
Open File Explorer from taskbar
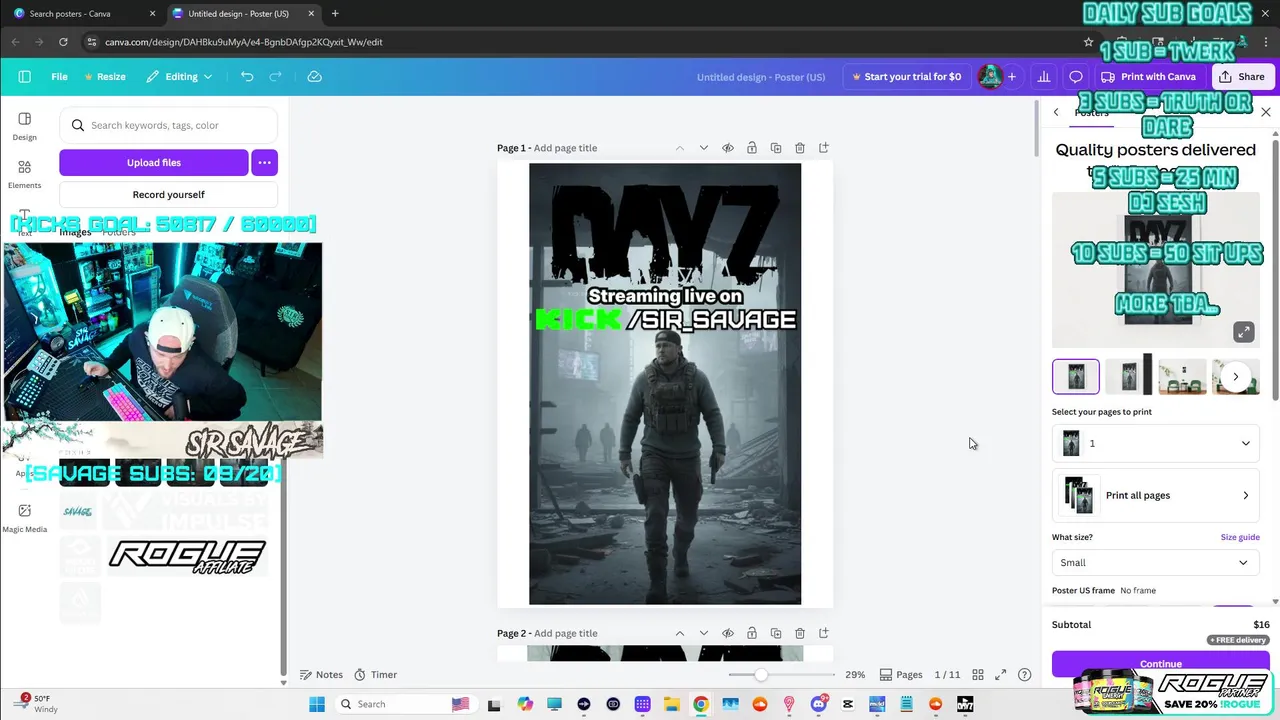pos(671,704)
